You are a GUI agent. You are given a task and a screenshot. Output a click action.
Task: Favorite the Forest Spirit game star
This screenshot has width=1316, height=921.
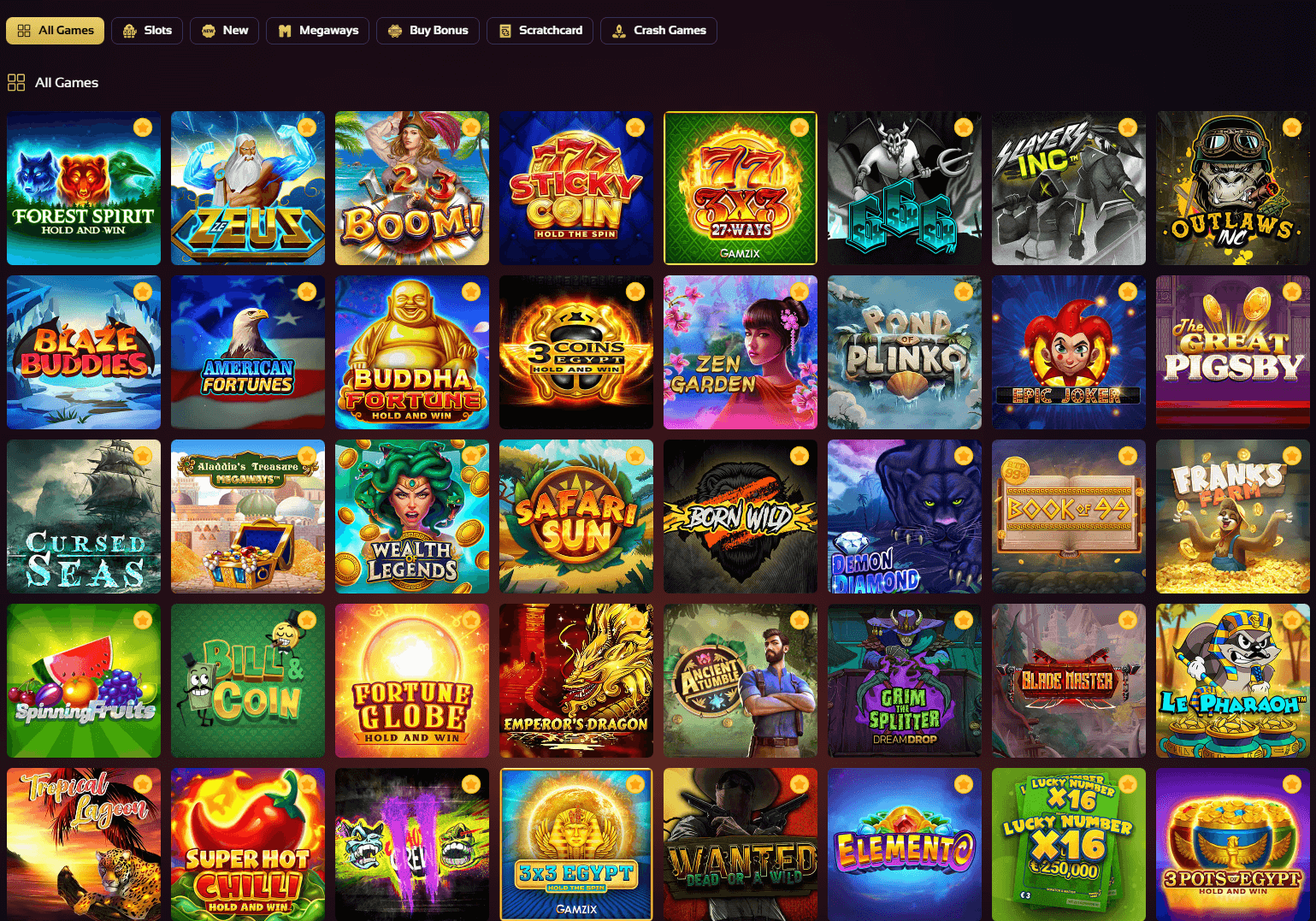point(143,127)
